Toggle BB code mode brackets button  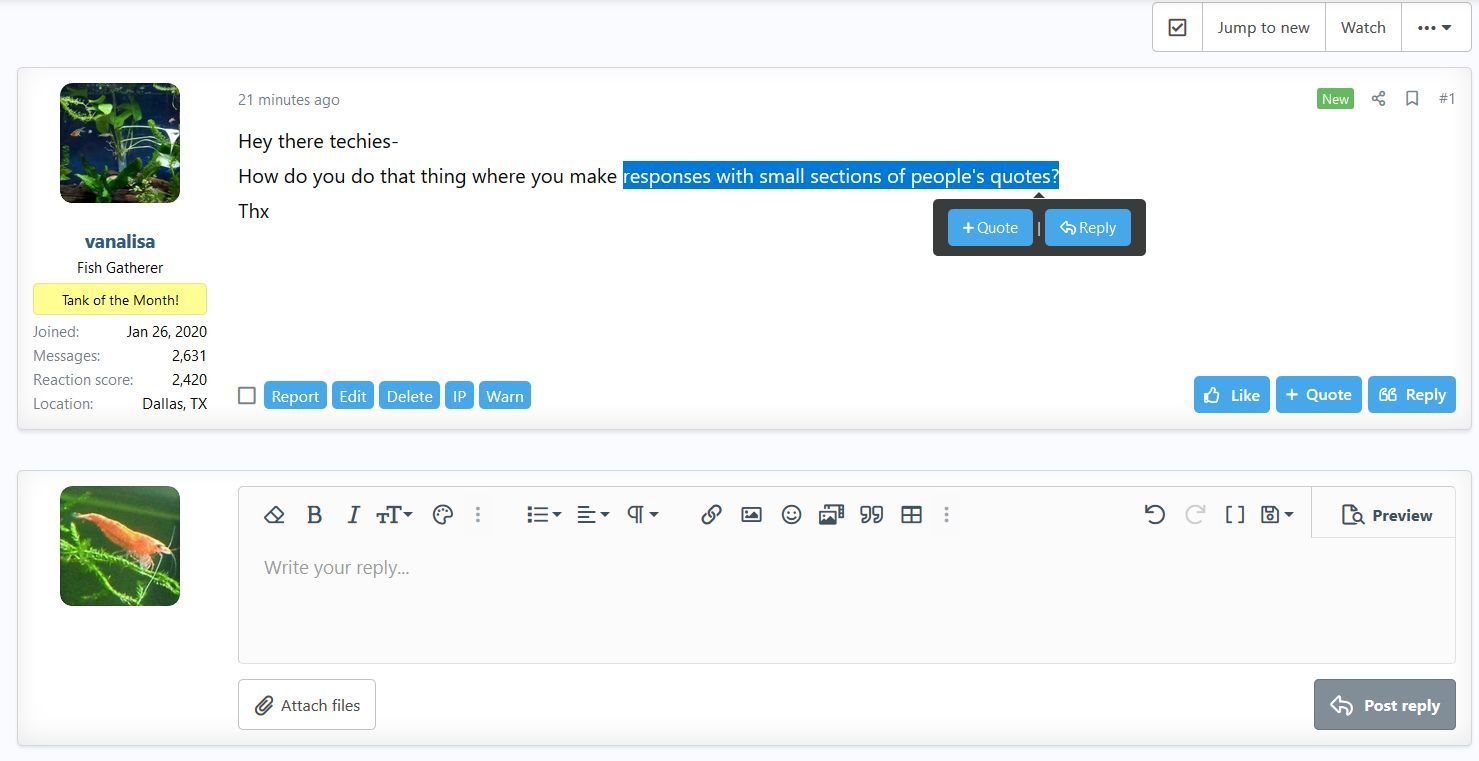pyautogui.click(x=1235, y=515)
